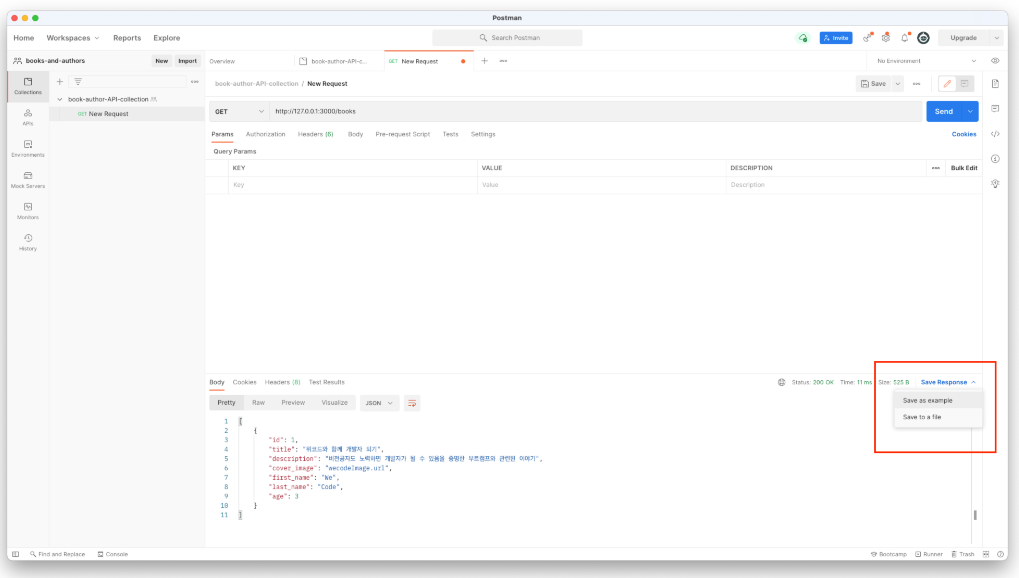Click the user avatar icon

point(923,38)
